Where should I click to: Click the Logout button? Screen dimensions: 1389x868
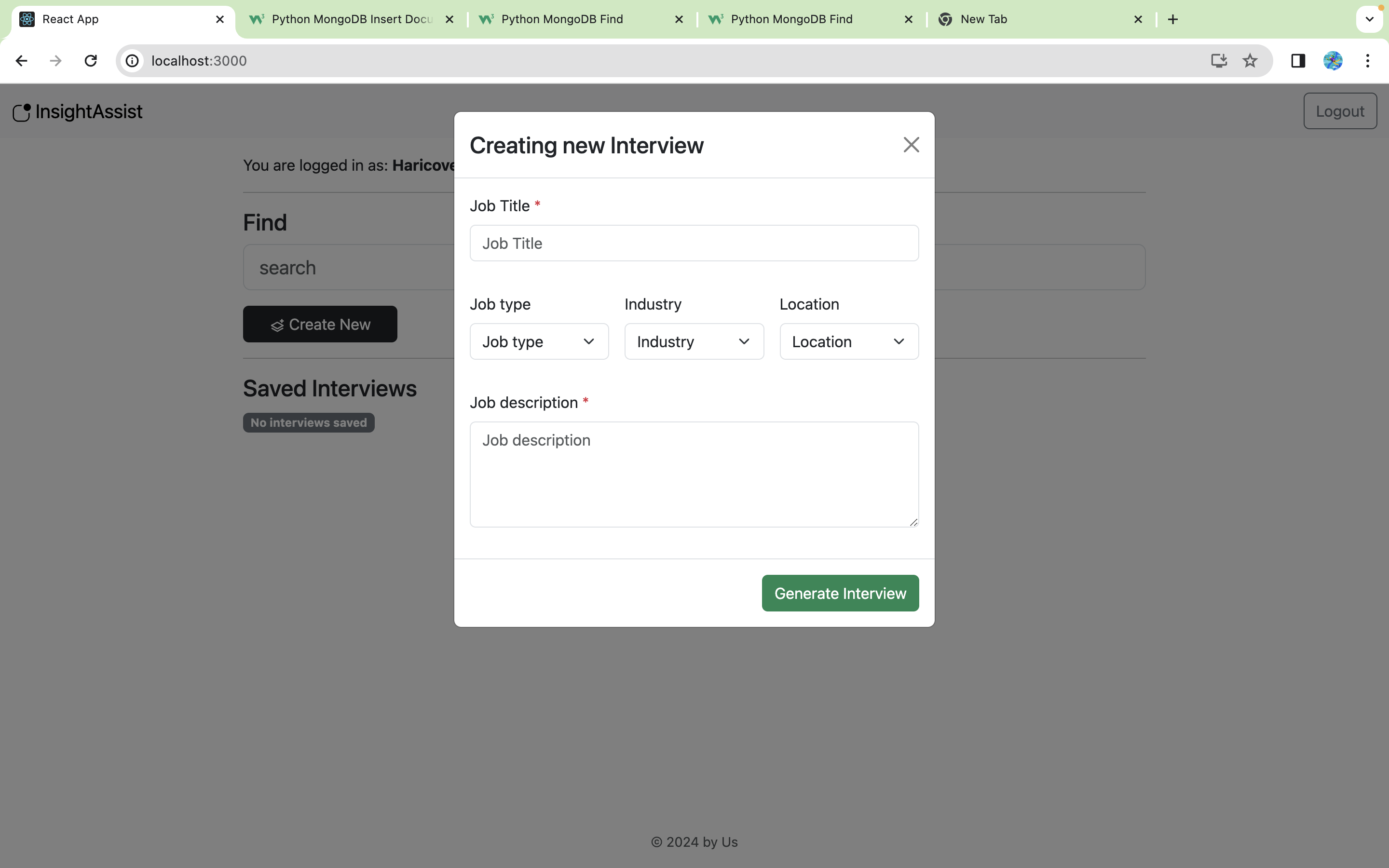pos(1339,111)
